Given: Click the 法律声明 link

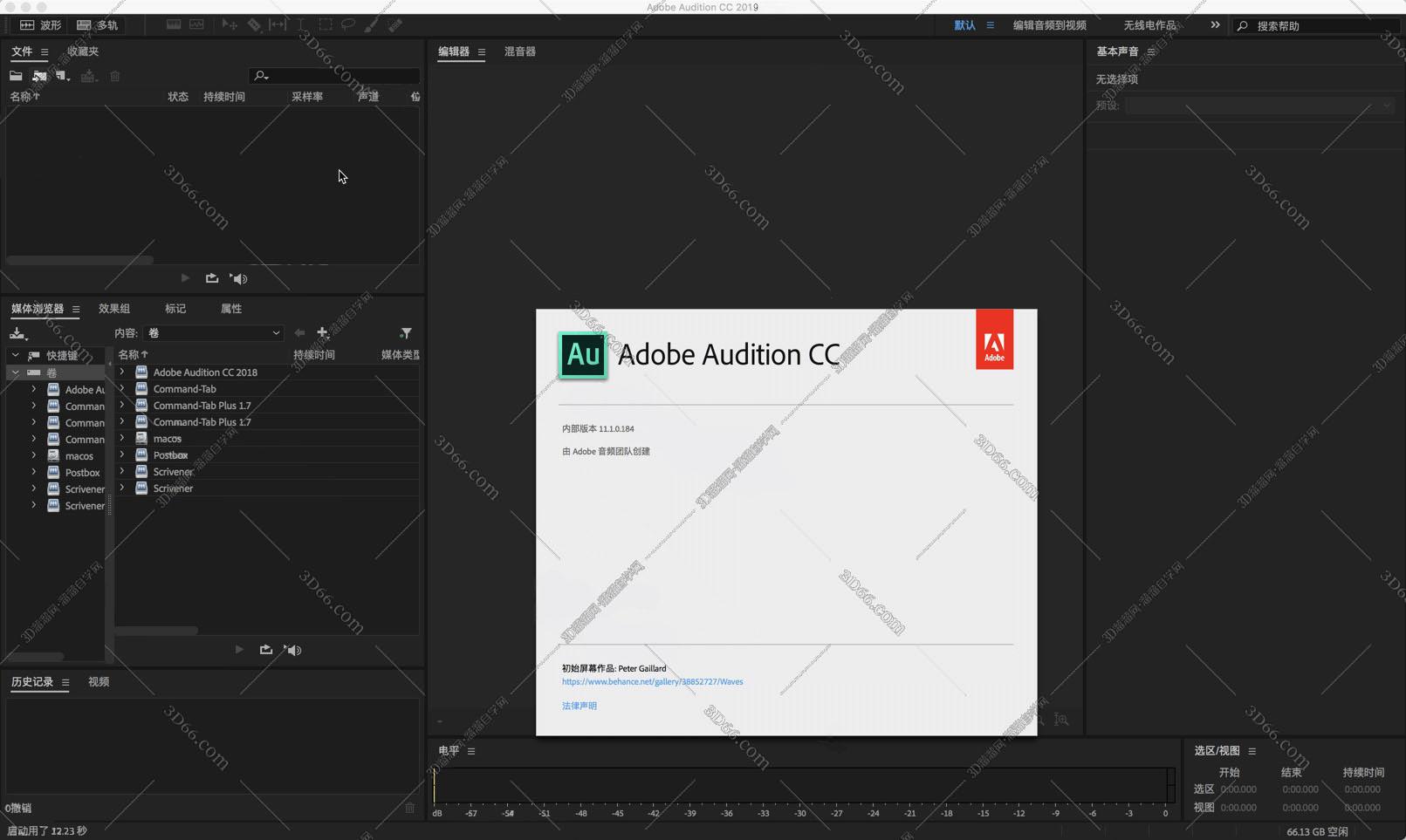Looking at the screenshot, I should [579, 706].
